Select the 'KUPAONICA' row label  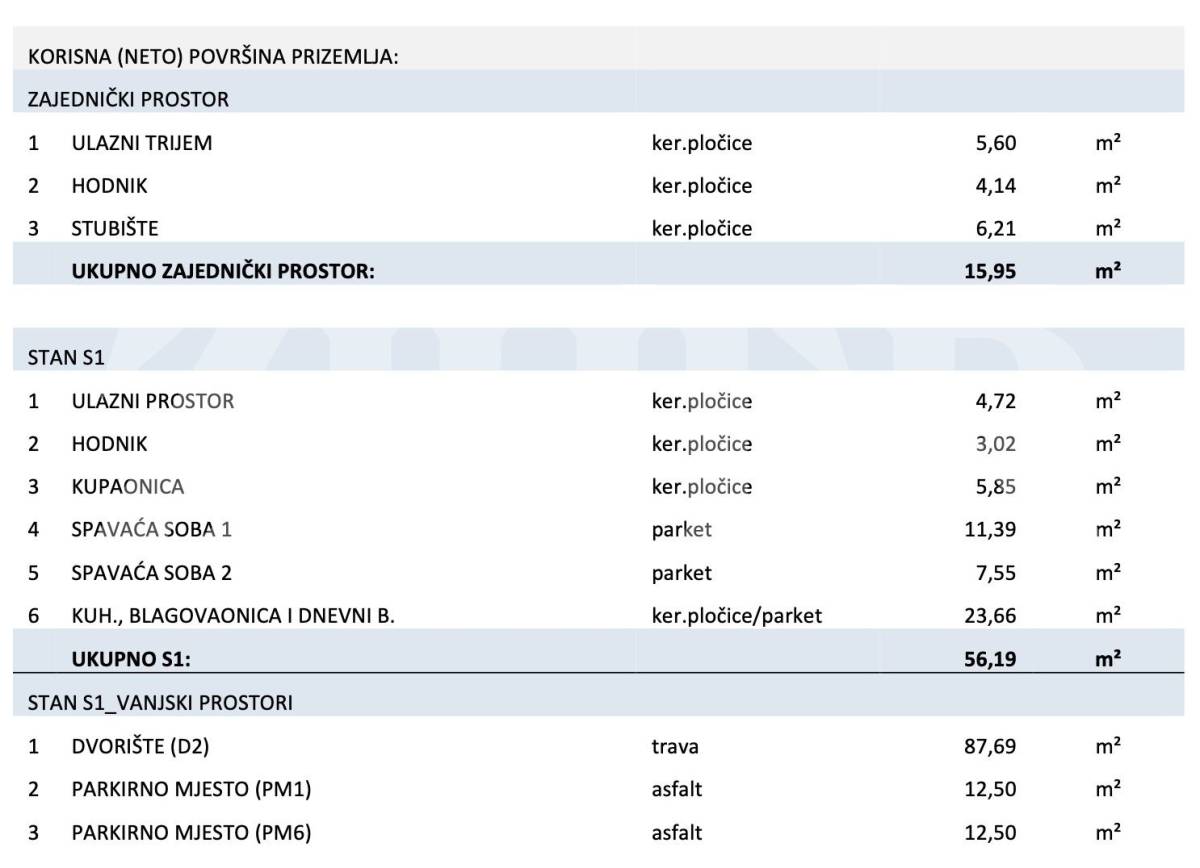(128, 487)
